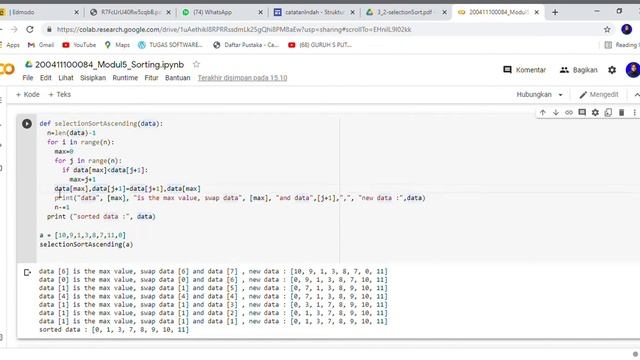Add a text cell with + Teks

pyautogui.click(x=60, y=94)
